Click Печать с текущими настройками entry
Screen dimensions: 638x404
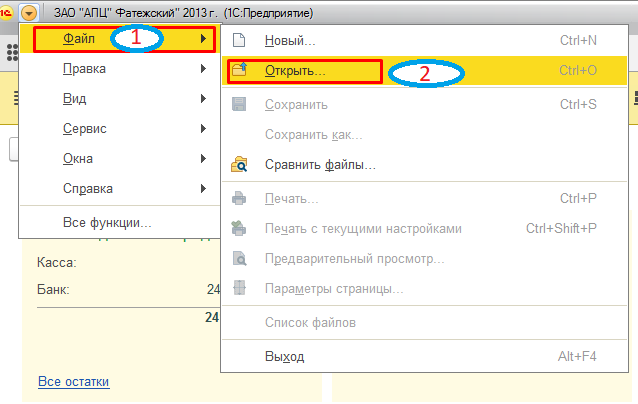424,229
